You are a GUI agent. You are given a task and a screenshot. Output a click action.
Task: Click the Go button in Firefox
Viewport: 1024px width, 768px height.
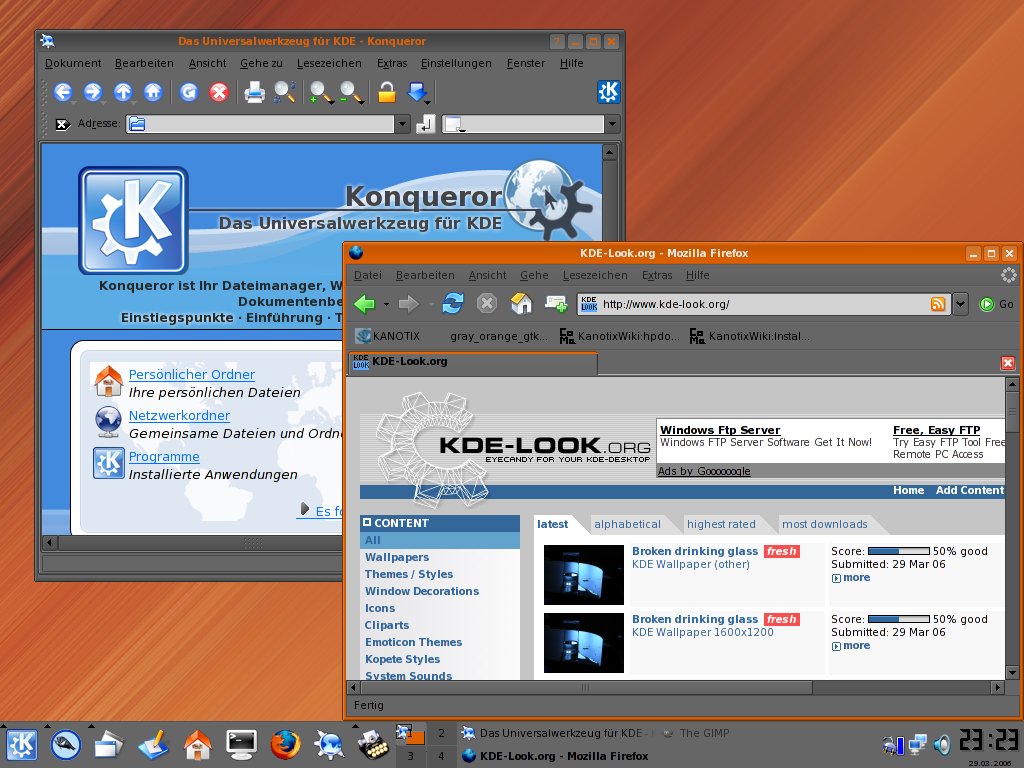(997, 304)
